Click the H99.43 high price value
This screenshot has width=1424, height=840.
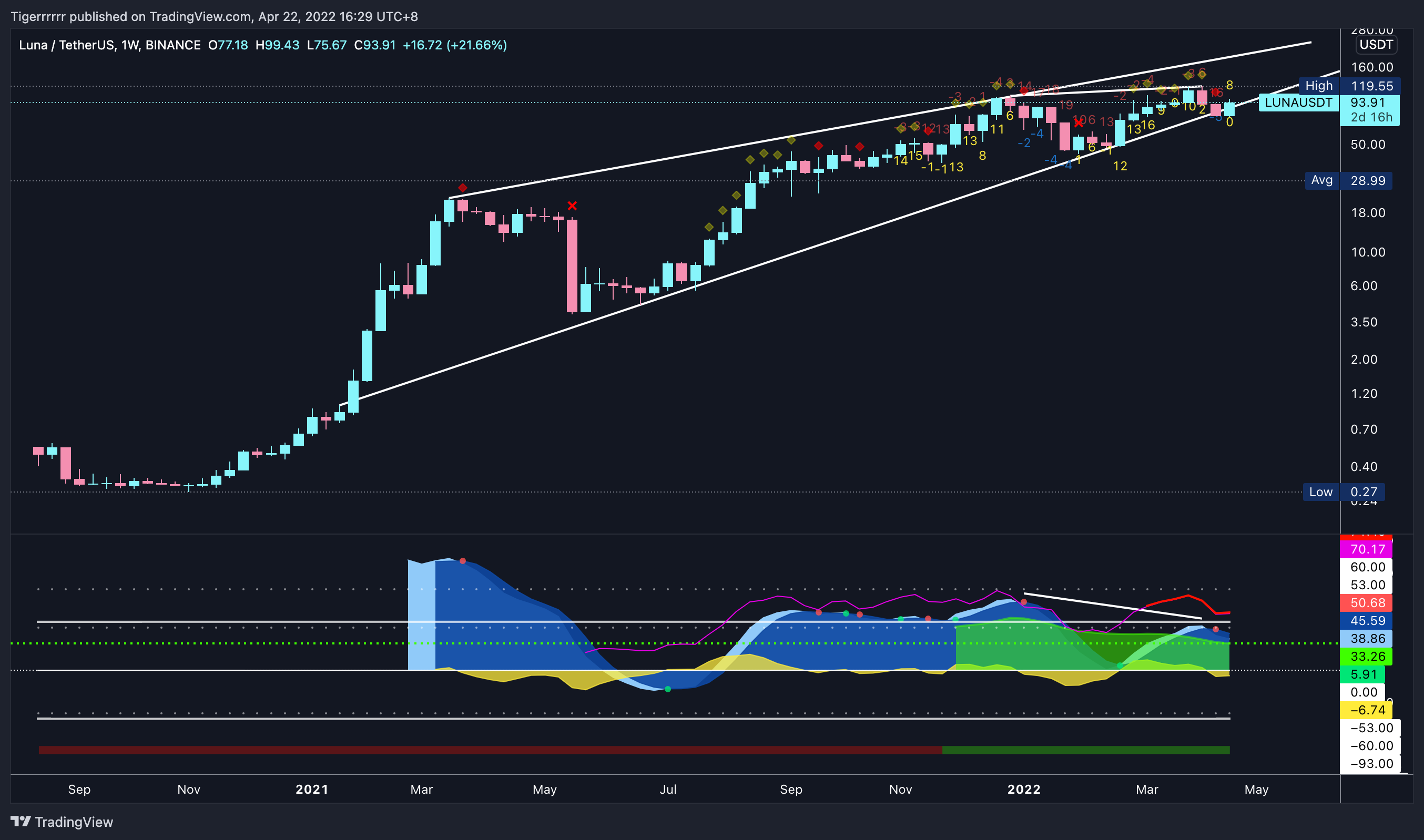coord(277,45)
